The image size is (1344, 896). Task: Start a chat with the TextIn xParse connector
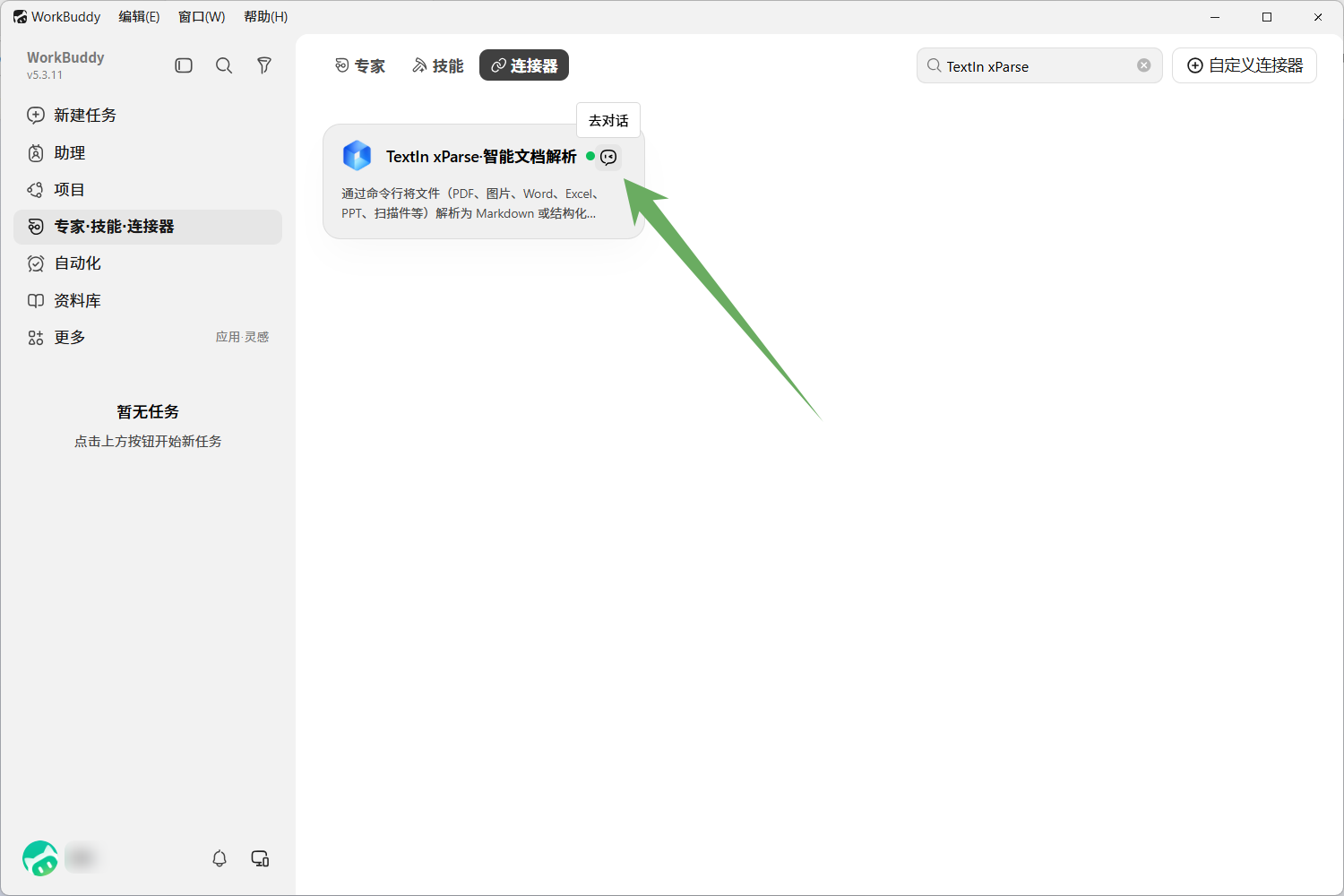click(x=608, y=157)
